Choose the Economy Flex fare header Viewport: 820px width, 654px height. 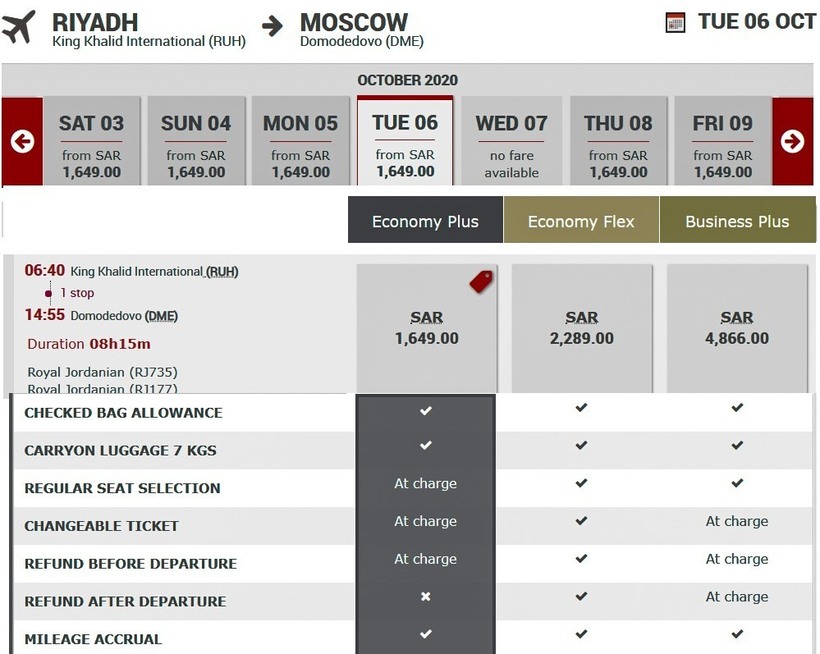point(581,221)
